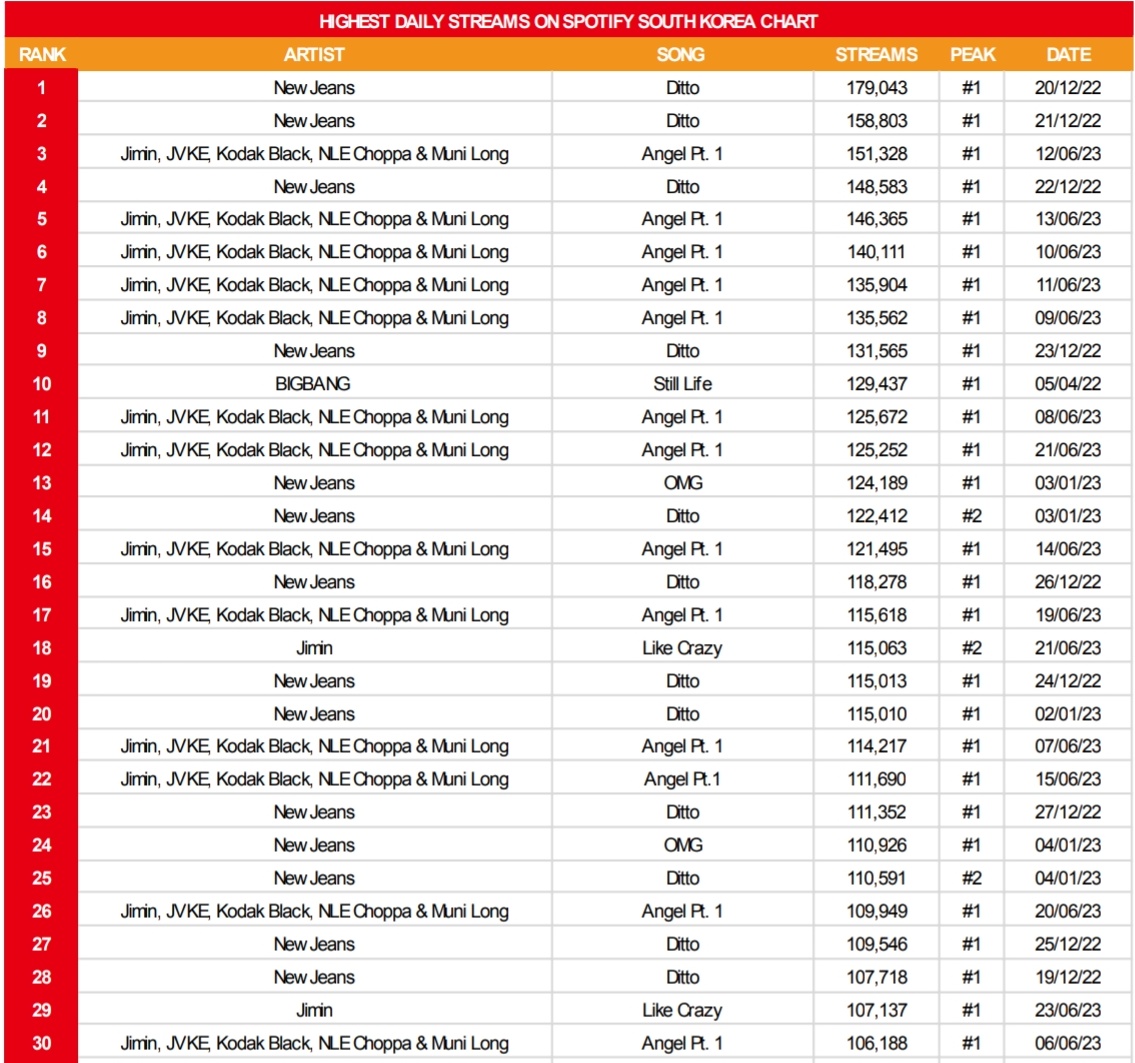The image size is (1135, 1063).
Task: Click the stream value 122,412
Action: point(877,516)
